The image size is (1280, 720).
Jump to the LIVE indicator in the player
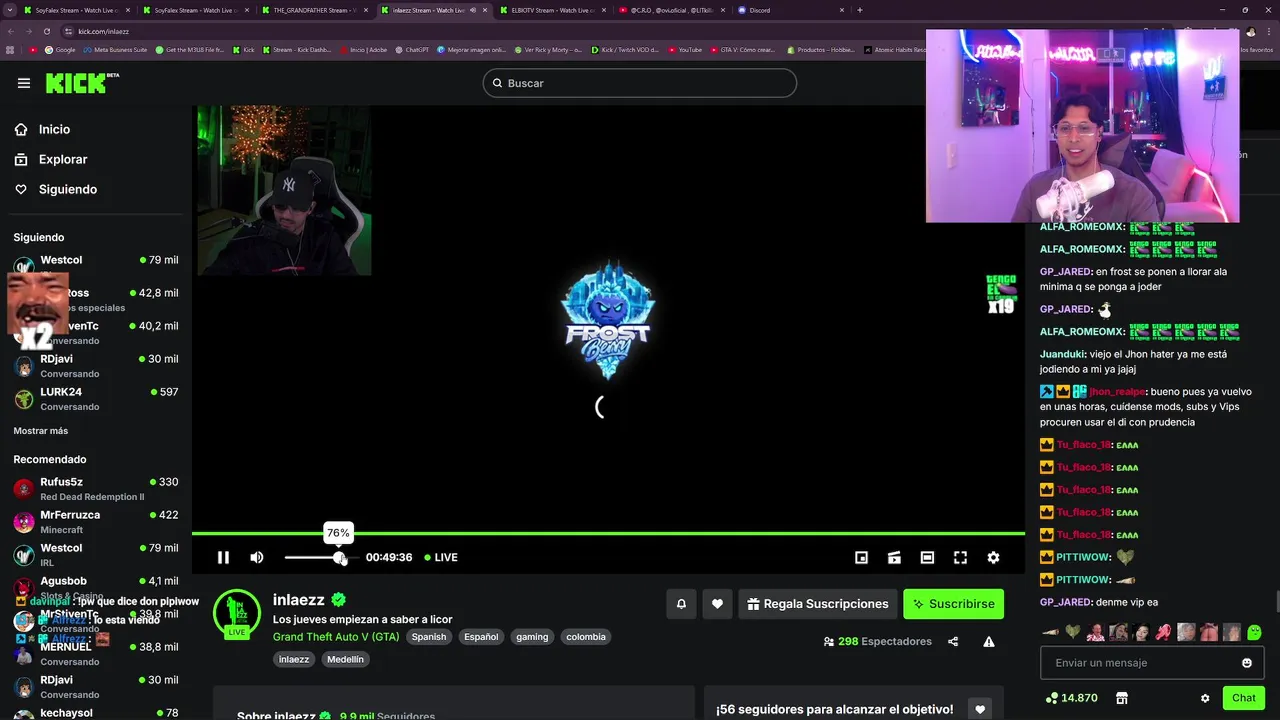(441, 557)
